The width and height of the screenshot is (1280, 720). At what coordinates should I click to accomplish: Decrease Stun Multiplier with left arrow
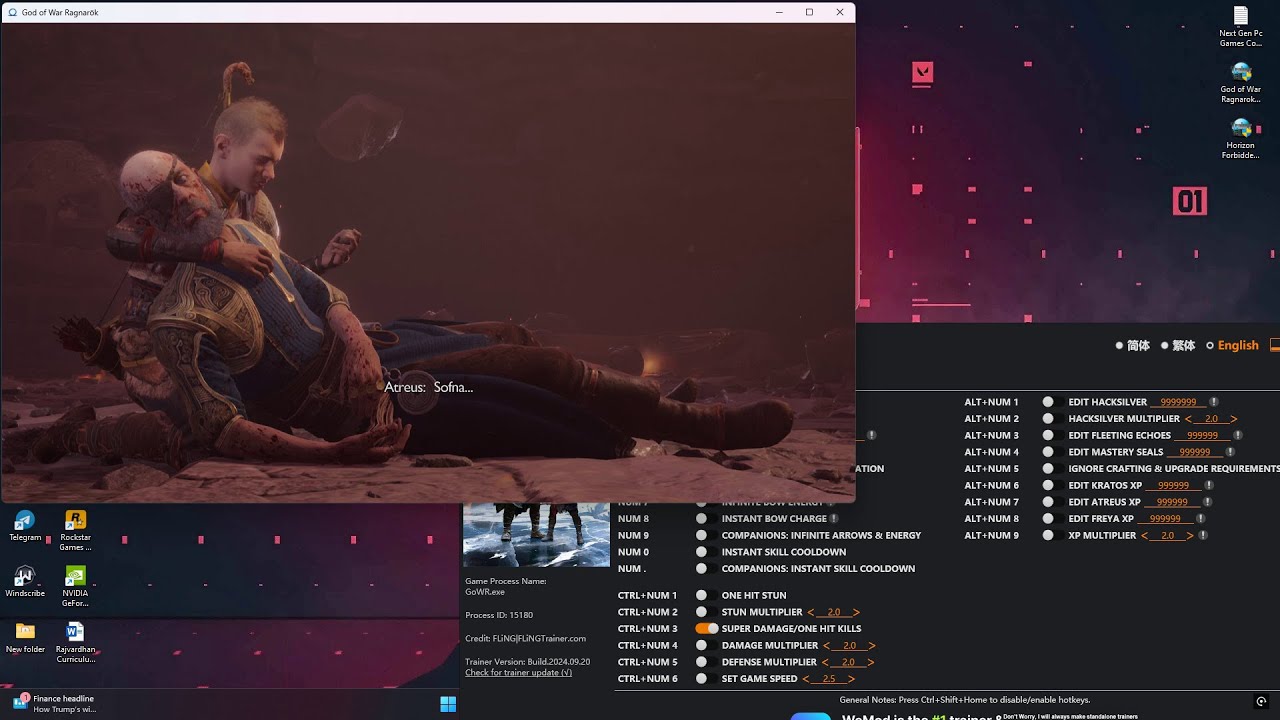811,612
